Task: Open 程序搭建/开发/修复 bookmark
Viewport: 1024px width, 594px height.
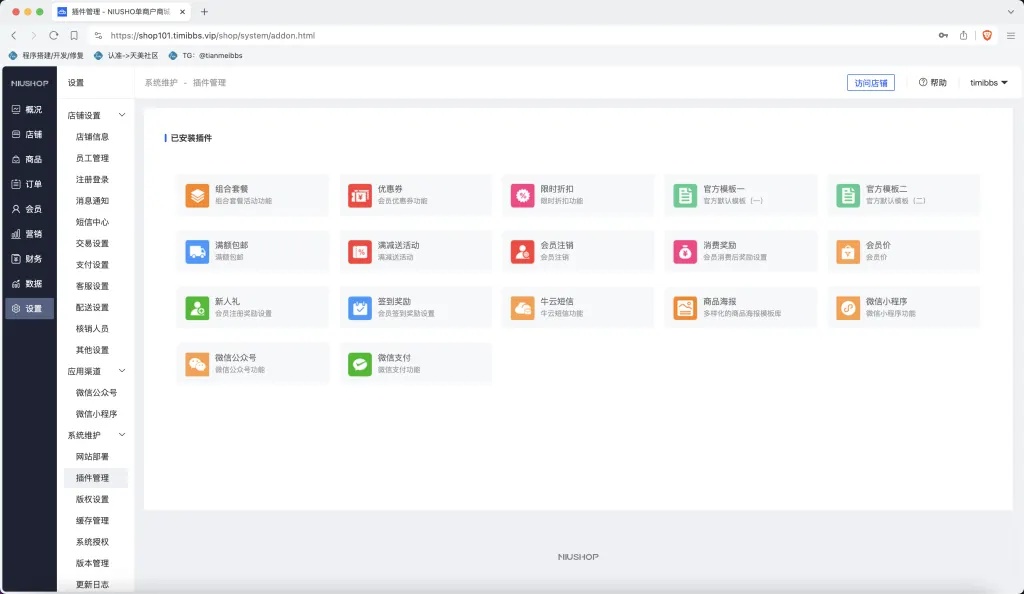Action: coord(46,55)
